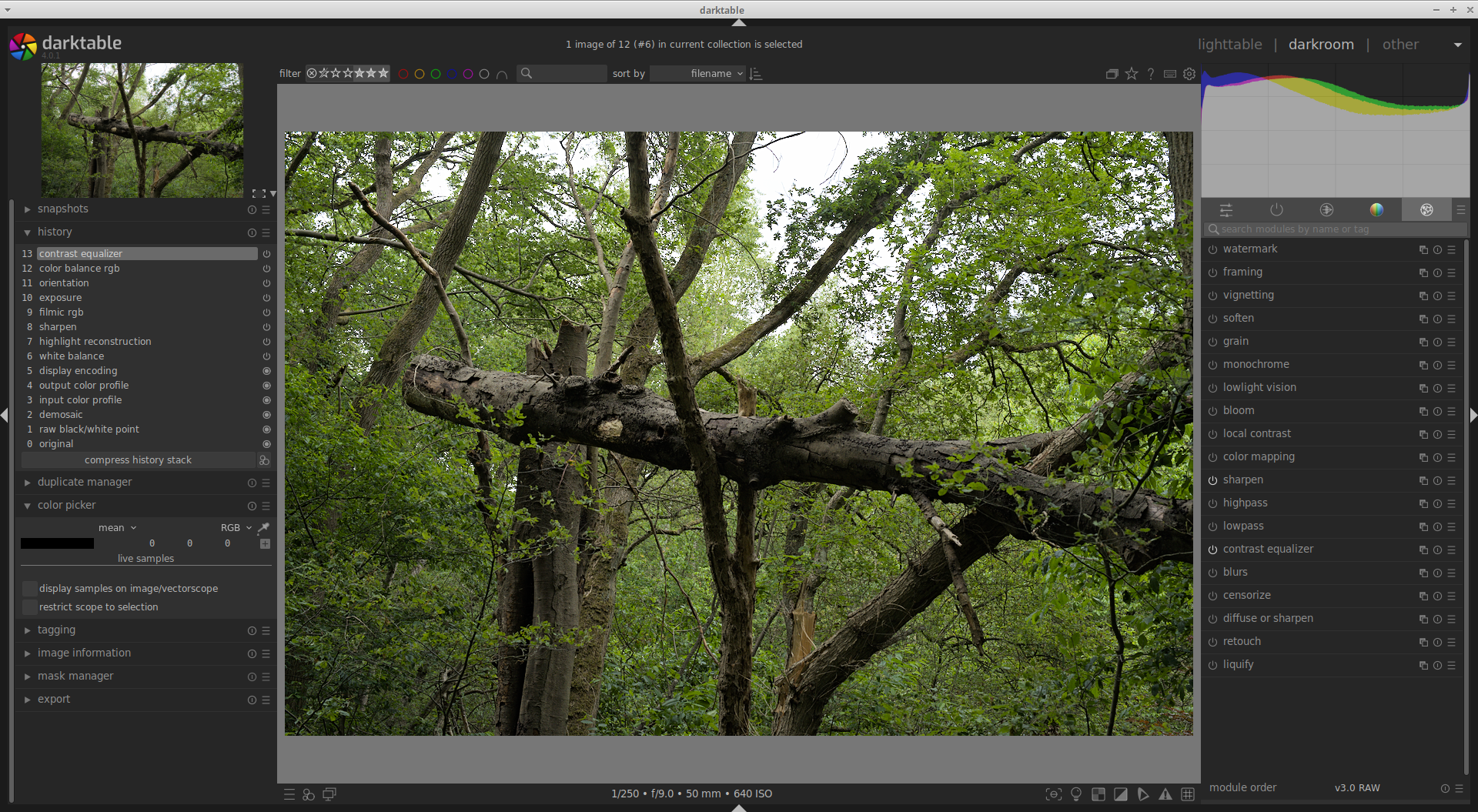Click the search modules input field
The height and width of the screenshot is (812, 1478).
(1335, 229)
